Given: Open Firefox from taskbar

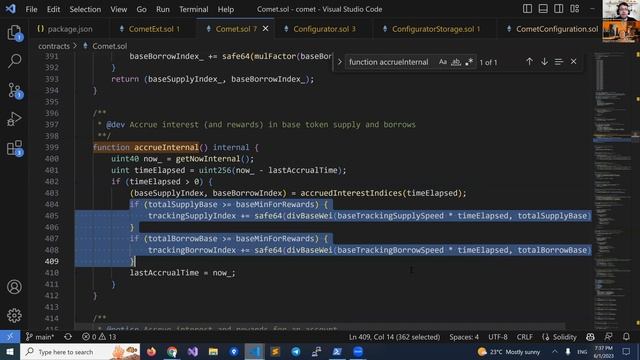Looking at the screenshot, I should 151,351.
